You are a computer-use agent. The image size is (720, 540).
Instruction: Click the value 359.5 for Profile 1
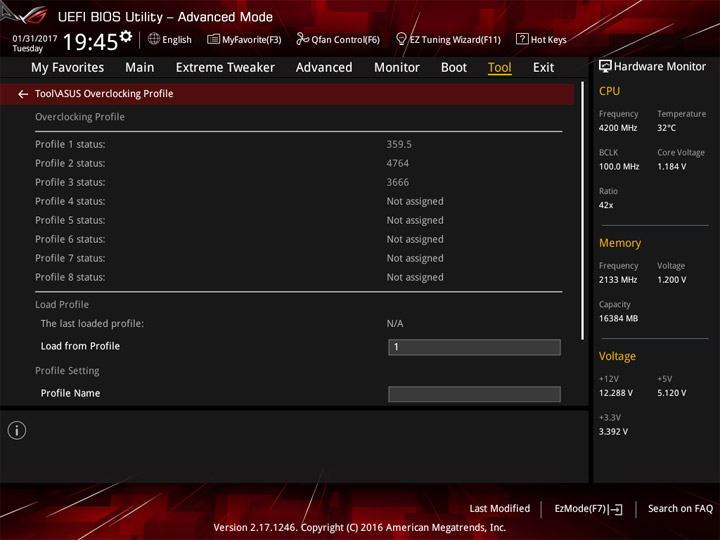coord(399,144)
